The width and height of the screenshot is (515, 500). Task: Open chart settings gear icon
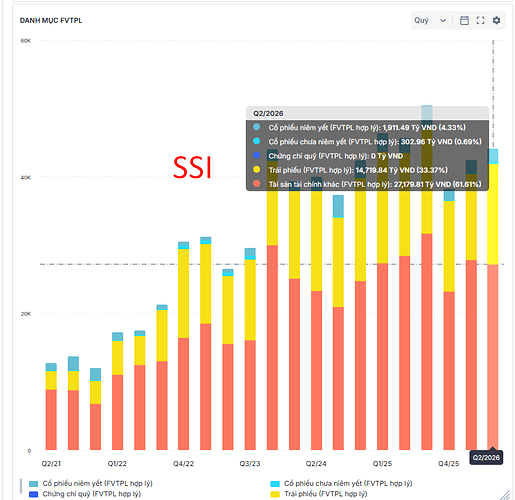click(496, 21)
